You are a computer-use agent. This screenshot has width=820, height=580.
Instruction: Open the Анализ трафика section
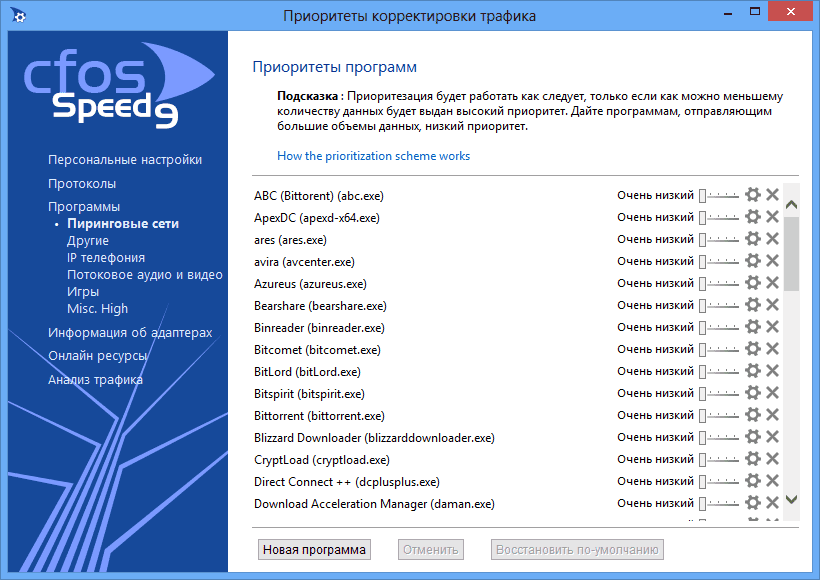(95, 380)
